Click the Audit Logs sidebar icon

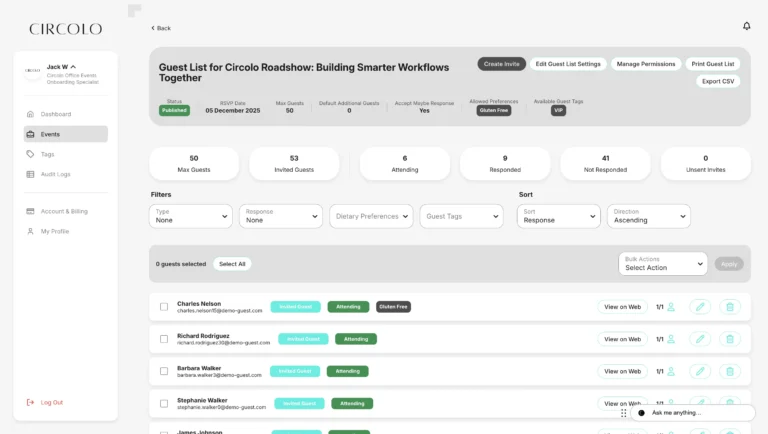tap(30, 174)
